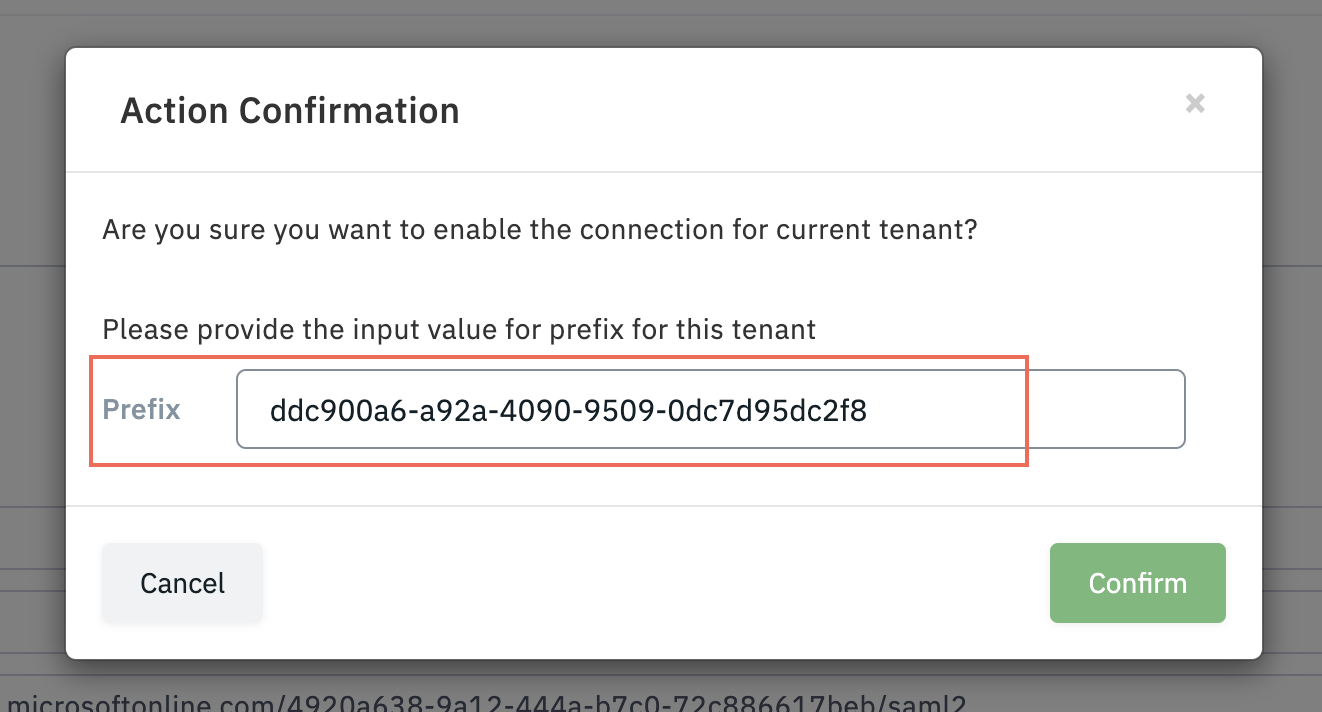Click the blank dialog header beside the title
1322x712 pixels.
click(800, 110)
